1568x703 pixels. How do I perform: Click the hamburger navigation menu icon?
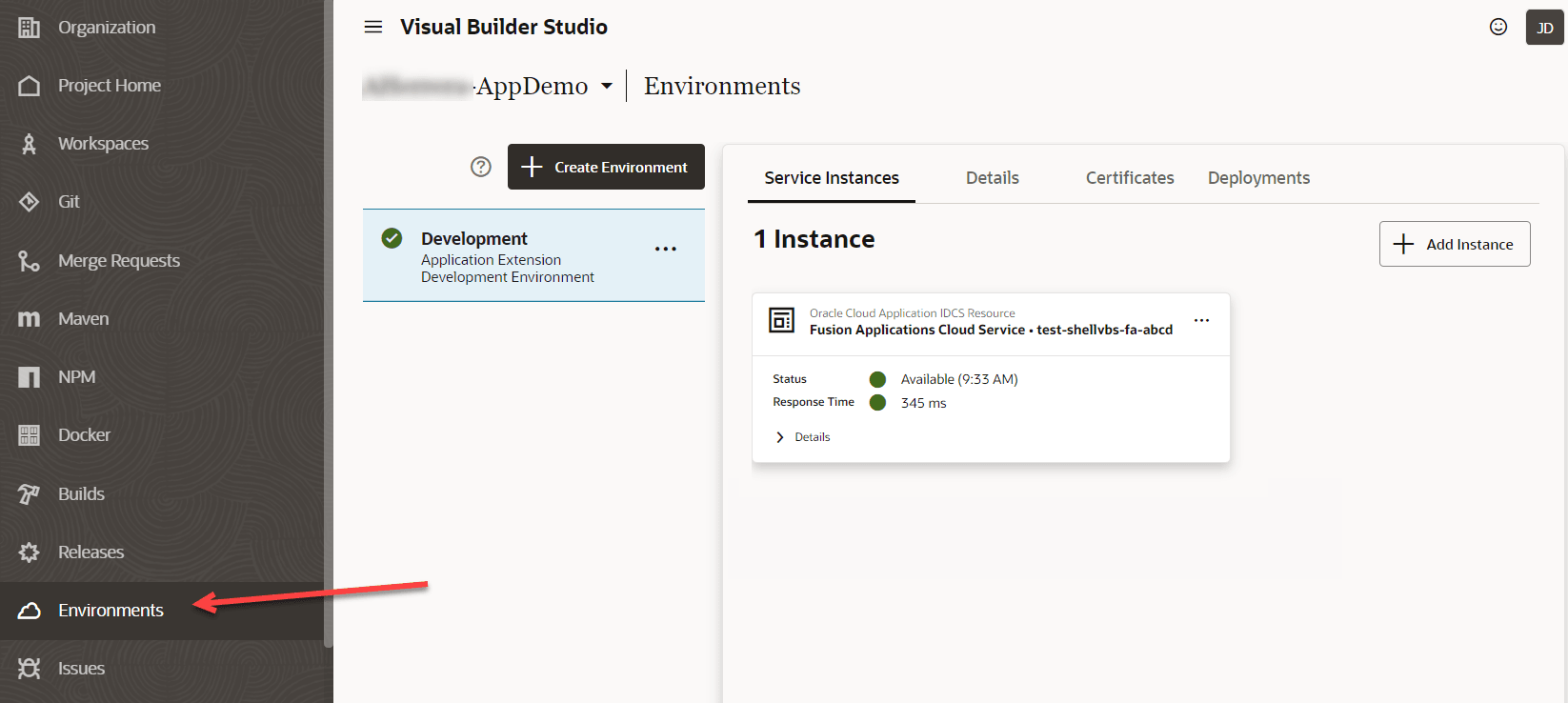373,27
